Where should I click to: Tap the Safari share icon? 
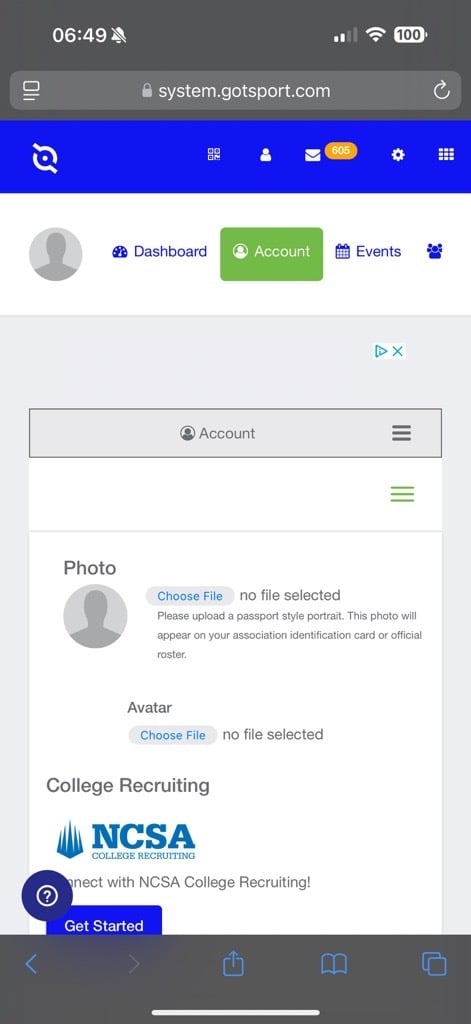[x=233, y=963]
